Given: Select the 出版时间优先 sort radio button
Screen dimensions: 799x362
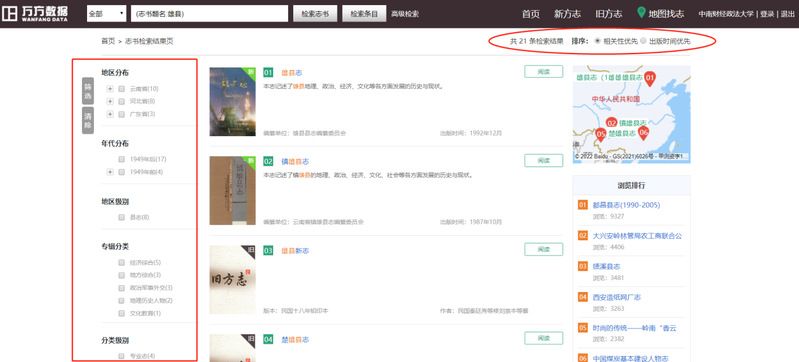Looking at the screenshot, I should [644, 41].
